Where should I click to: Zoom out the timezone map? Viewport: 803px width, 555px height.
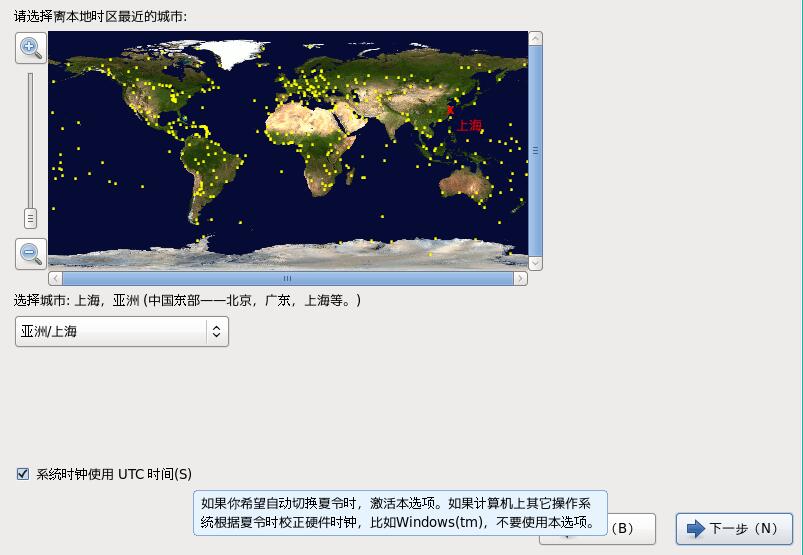[31, 253]
